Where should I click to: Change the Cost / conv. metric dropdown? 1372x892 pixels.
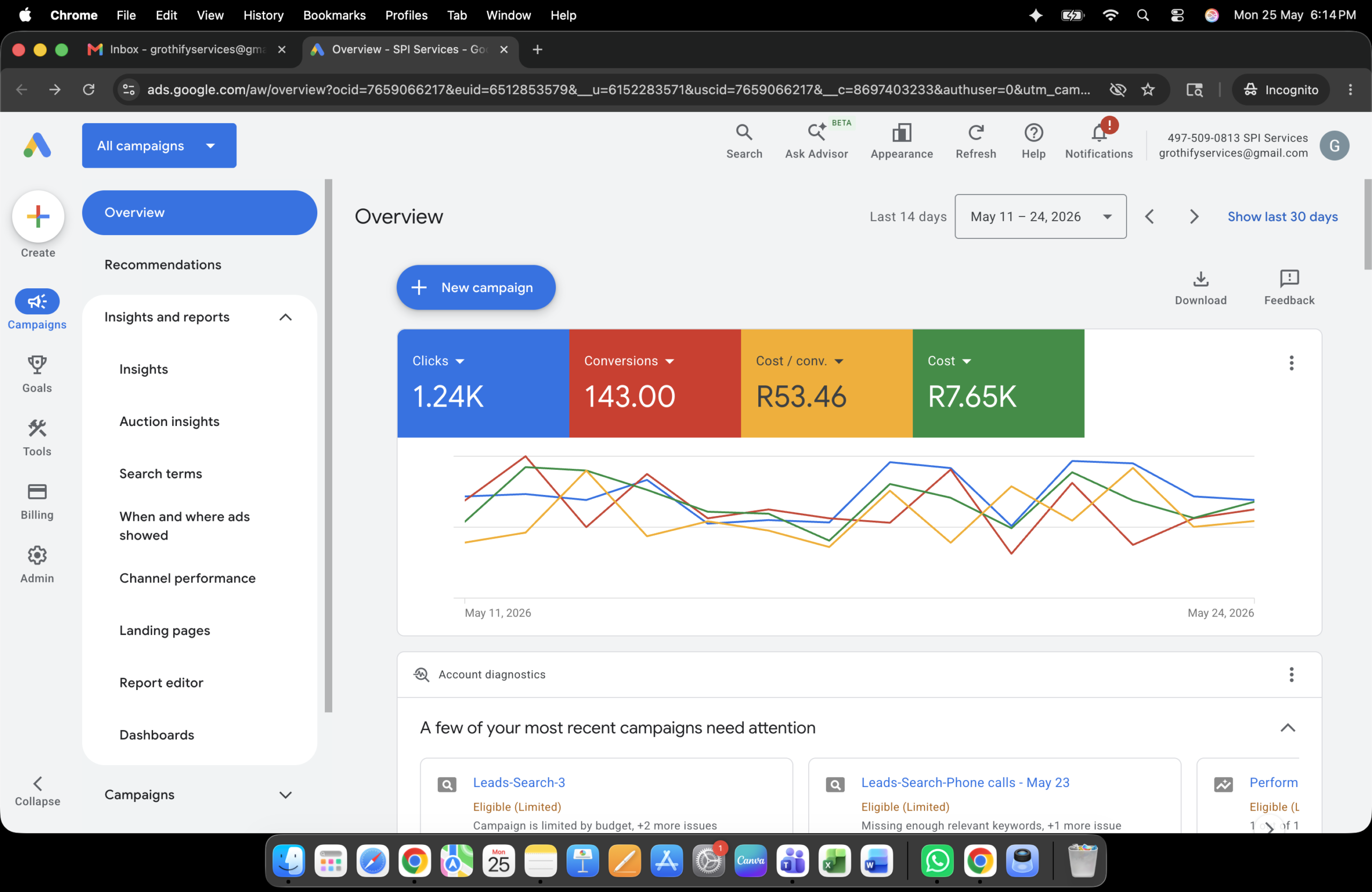pyautogui.click(x=800, y=361)
